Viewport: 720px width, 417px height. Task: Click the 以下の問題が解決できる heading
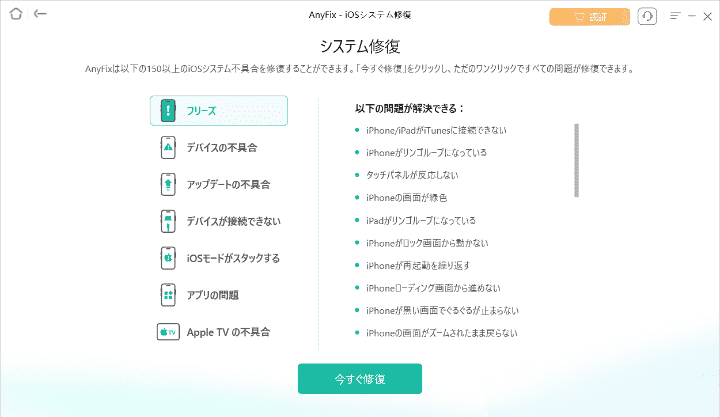(410, 109)
